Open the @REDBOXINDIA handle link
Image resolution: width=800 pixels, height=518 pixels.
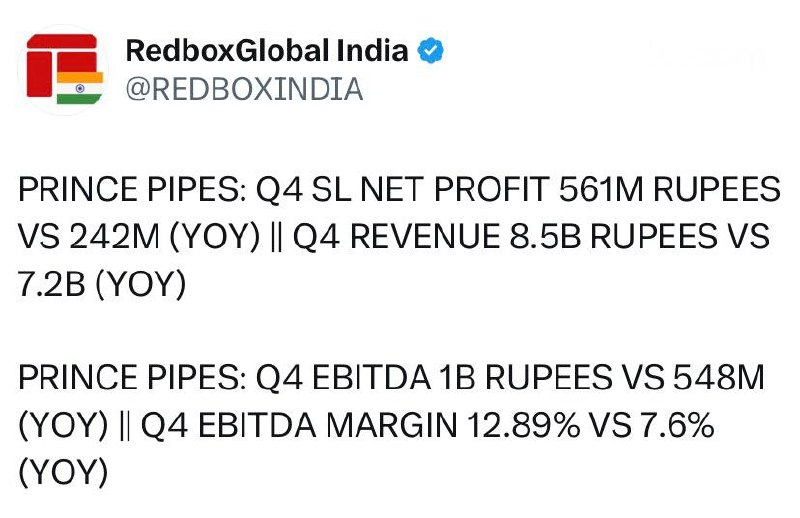(244, 89)
